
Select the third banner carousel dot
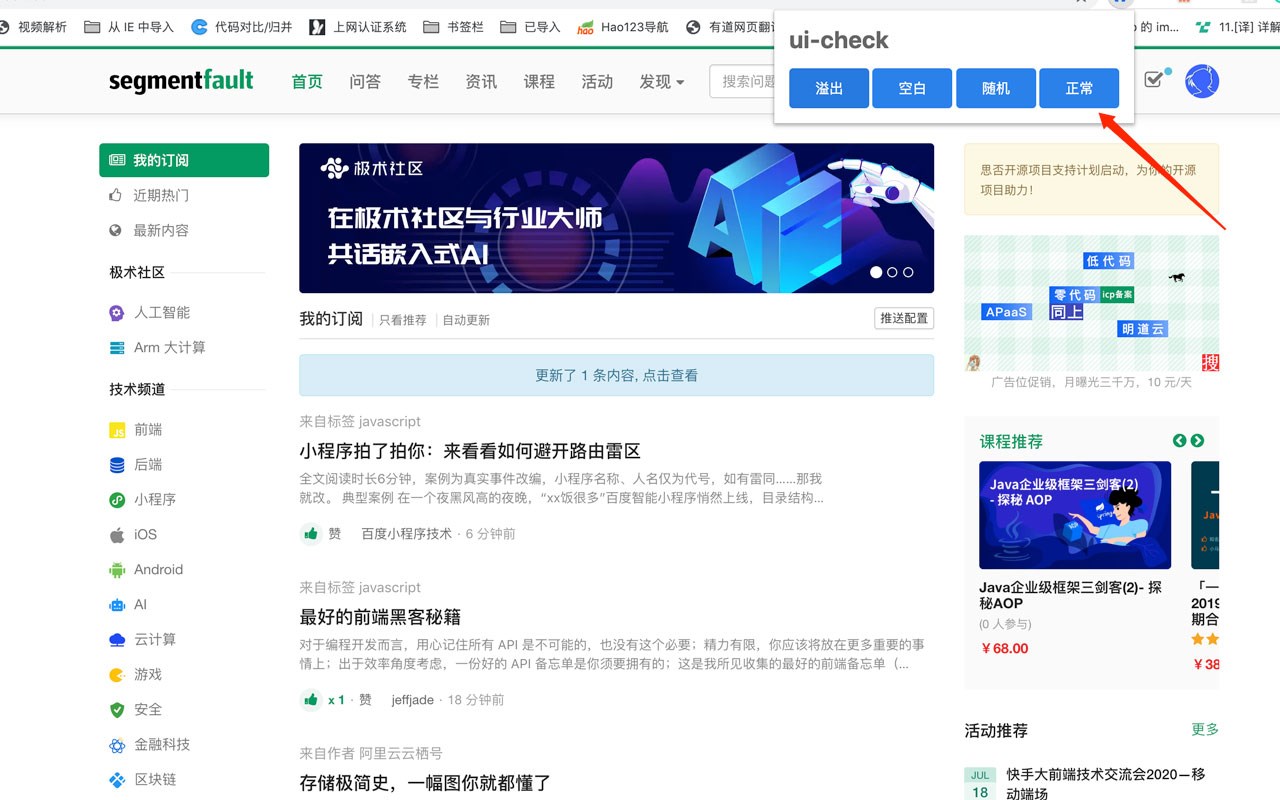(908, 272)
